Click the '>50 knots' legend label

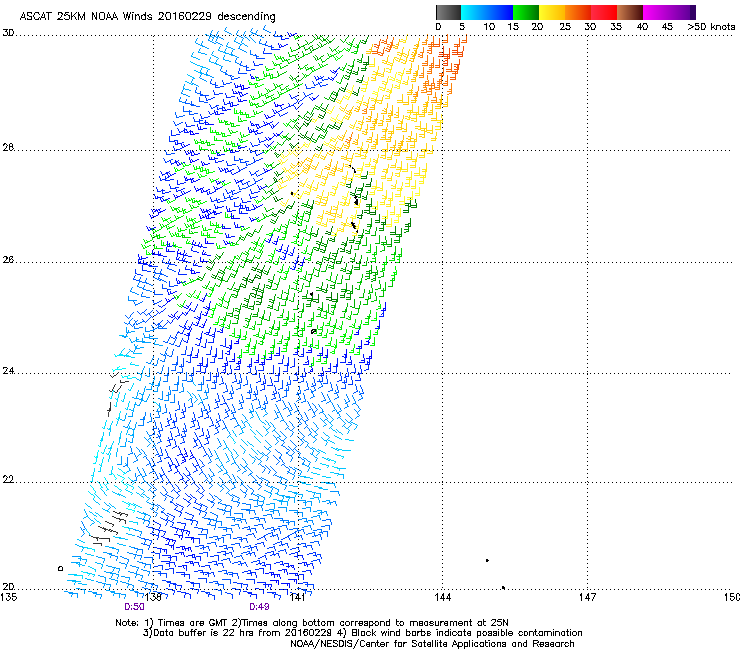[x=711, y=26]
